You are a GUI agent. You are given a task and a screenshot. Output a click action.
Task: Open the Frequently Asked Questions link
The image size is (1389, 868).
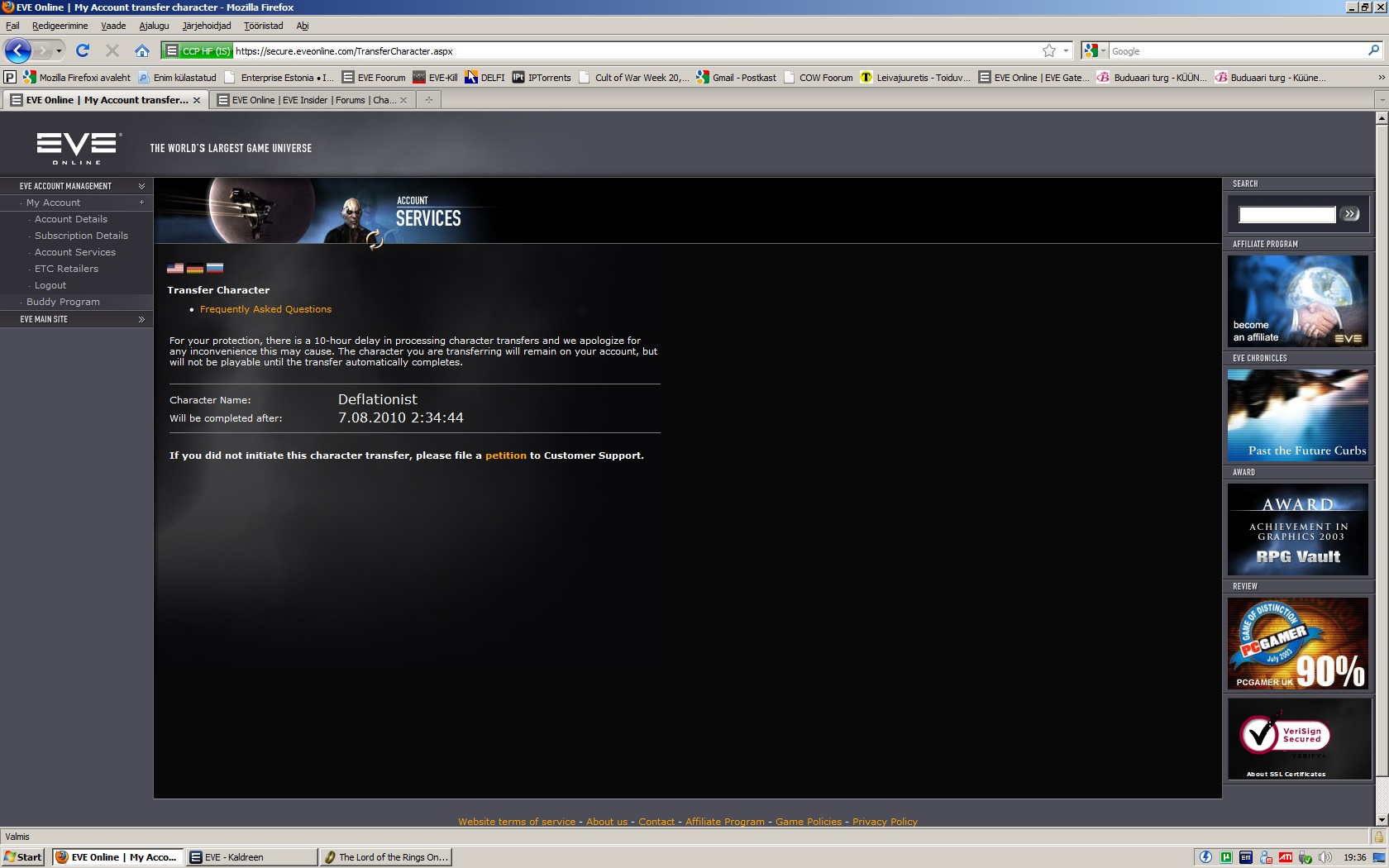pyautogui.click(x=265, y=309)
